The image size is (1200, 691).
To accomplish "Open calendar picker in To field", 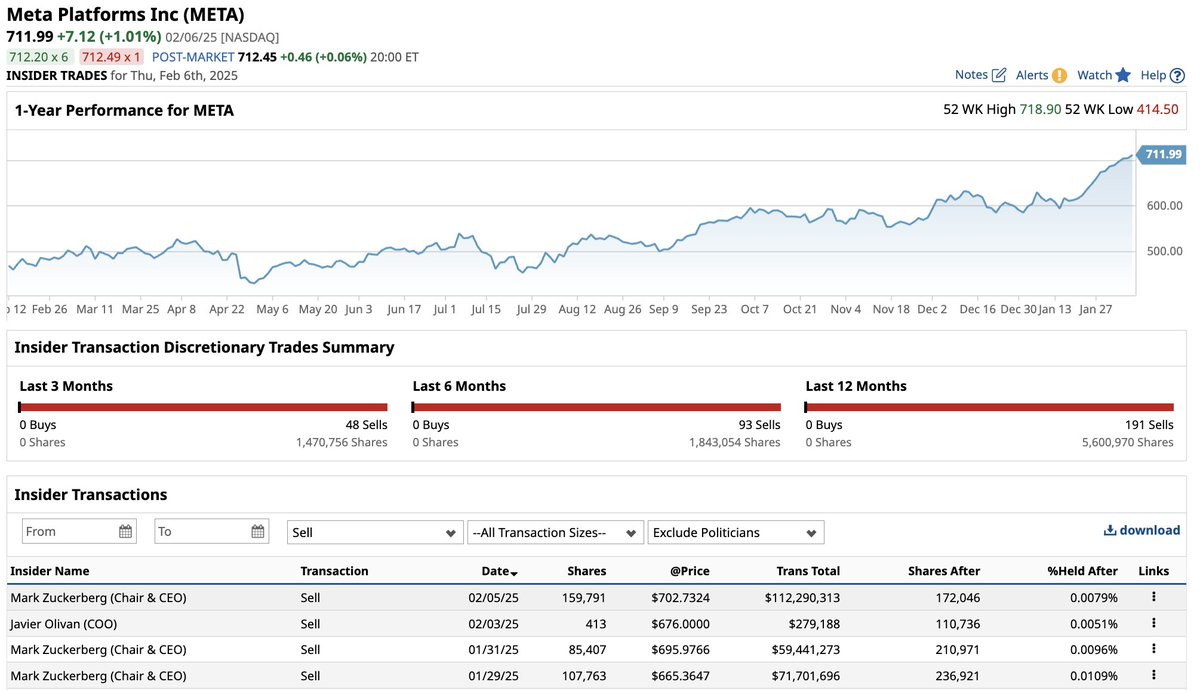I will click(259, 531).
